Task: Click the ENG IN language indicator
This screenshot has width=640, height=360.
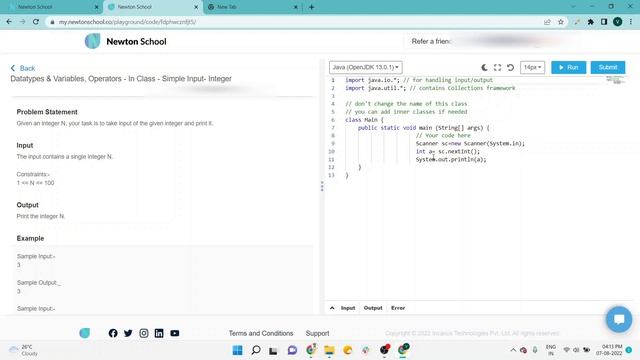Action: pos(551,350)
